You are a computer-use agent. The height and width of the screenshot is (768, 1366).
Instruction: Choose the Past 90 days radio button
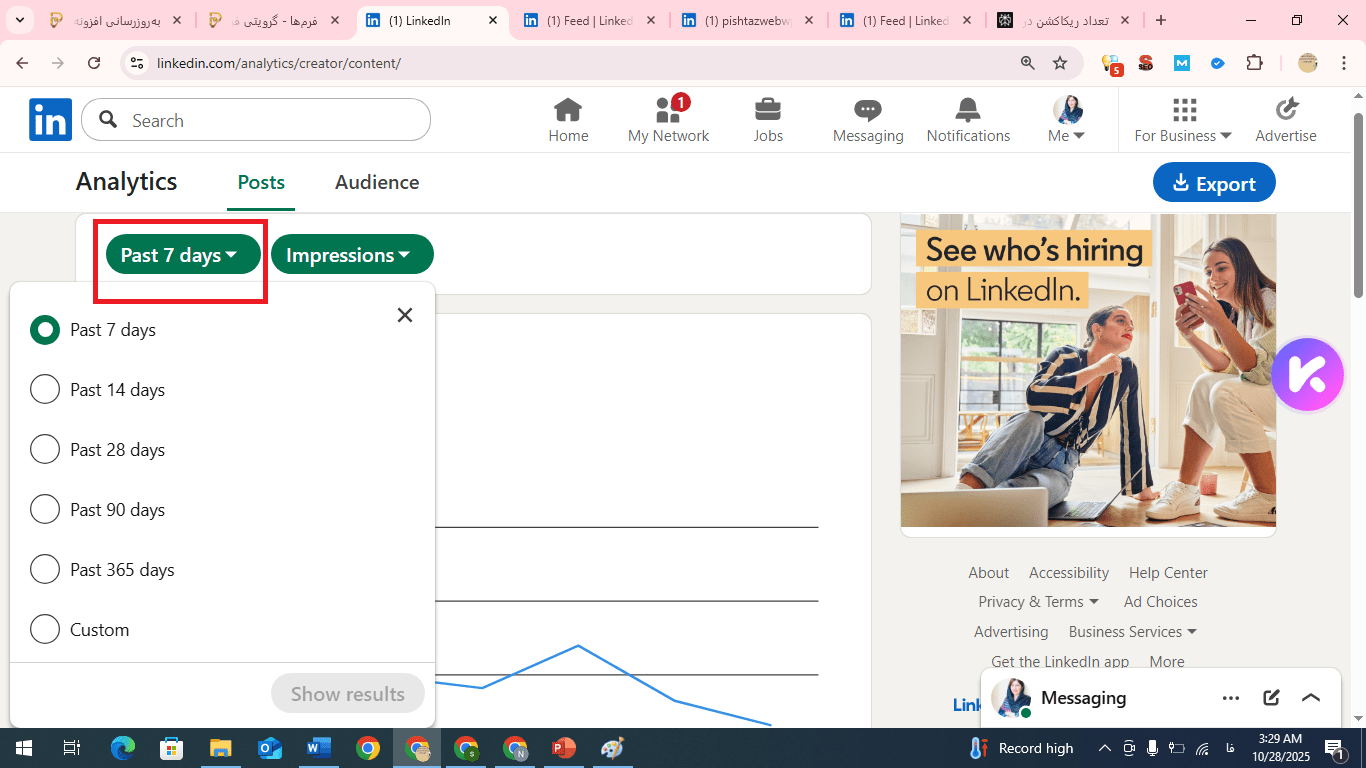45,510
